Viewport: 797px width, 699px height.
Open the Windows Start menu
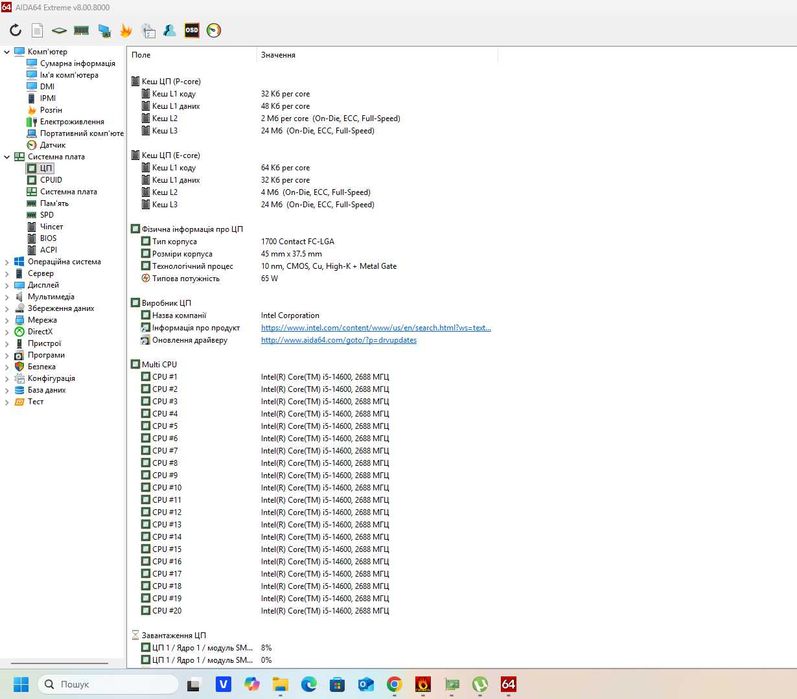click(x=21, y=685)
